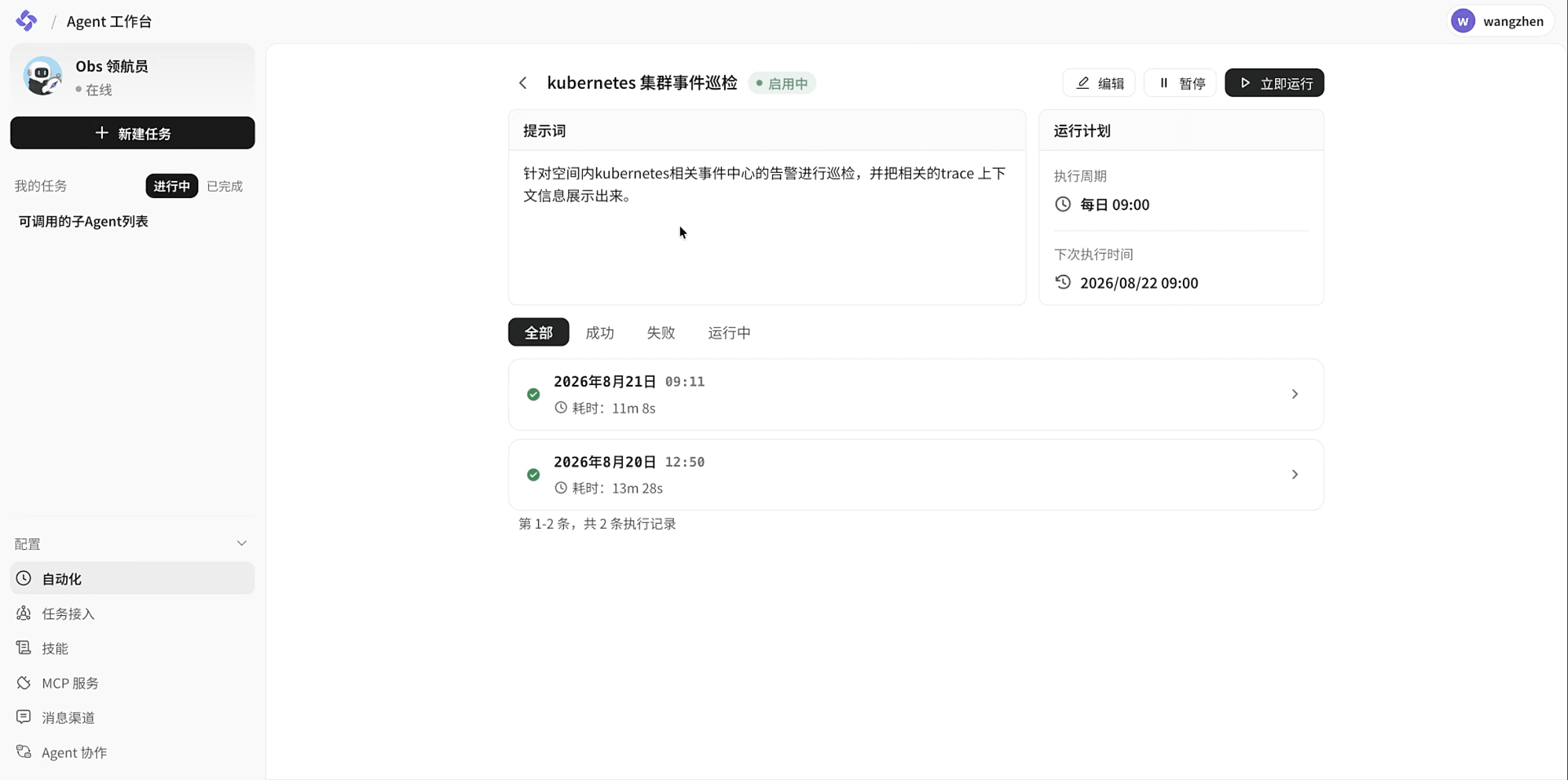Open 技能 in the sidebar
The width and height of the screenshot is (1568, 780).
[132, 648]
